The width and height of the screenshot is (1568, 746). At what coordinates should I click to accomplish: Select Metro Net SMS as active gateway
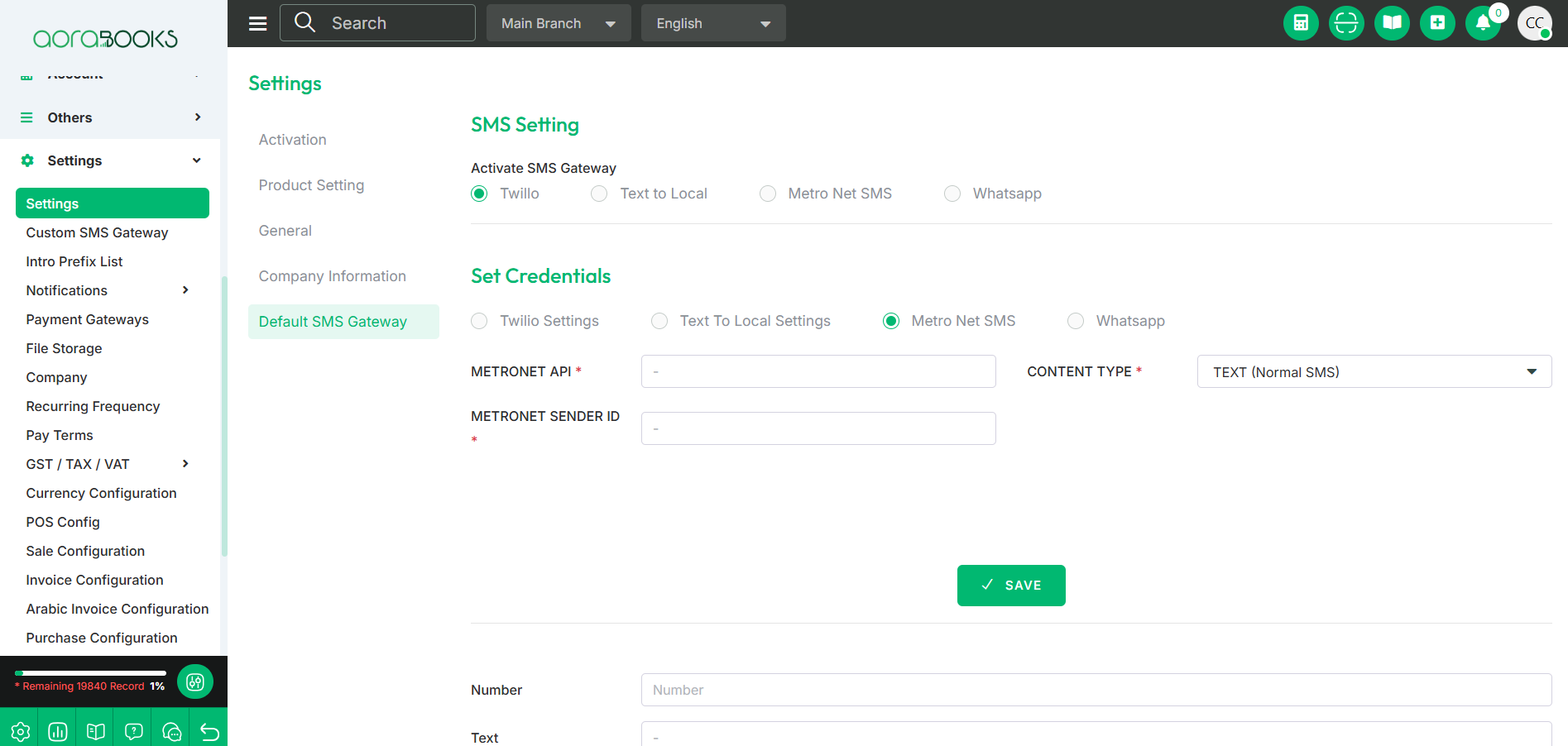point(768,194)
